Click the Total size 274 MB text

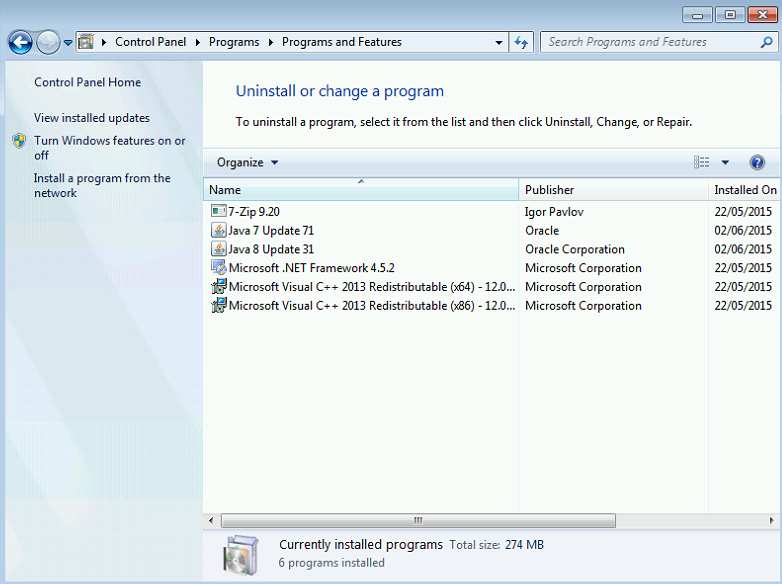click(x=496, y=545)
